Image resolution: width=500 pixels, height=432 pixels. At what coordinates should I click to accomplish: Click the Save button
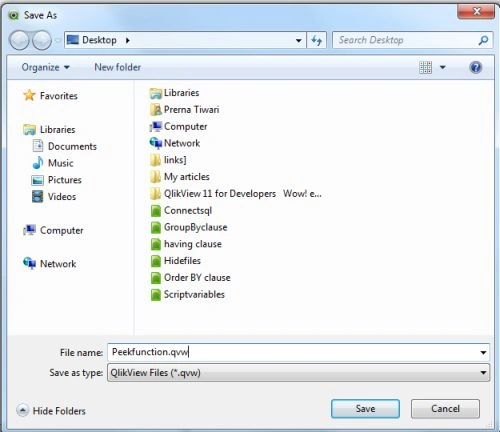click(365, 409)
